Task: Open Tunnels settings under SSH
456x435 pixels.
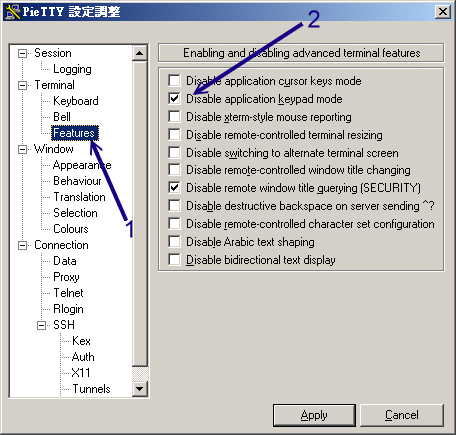Action: click(91, 389)
